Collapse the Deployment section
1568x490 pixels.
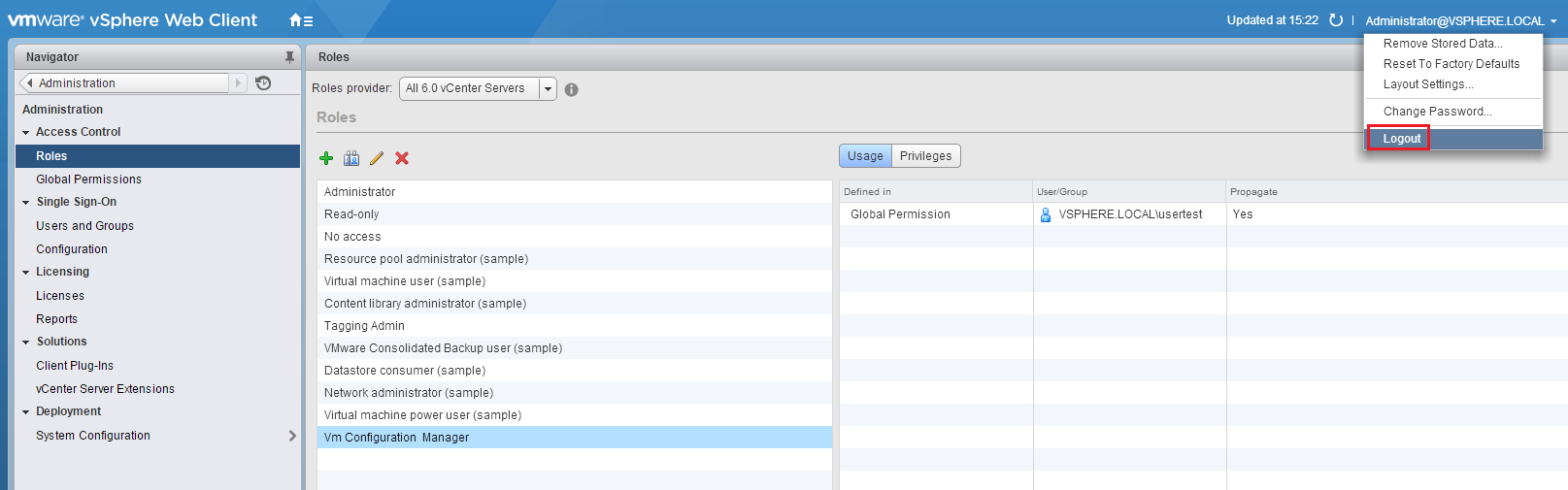click(26, 412)
